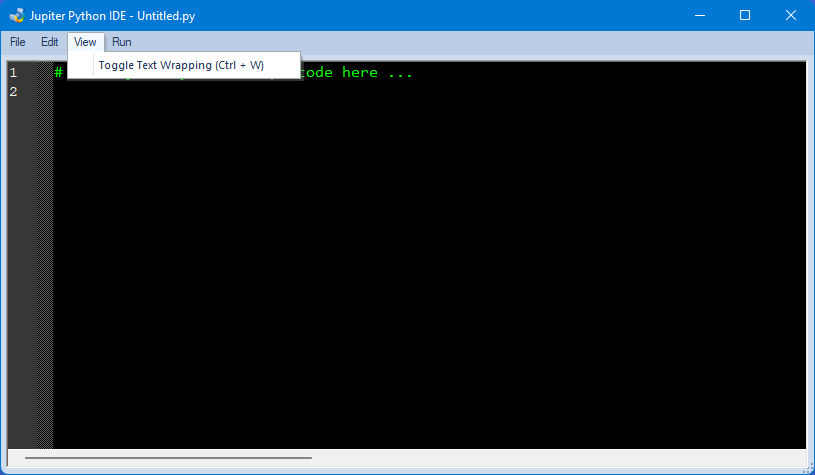
Task: Toggle Text Wrapping from View menu
Action: (181, 65)
